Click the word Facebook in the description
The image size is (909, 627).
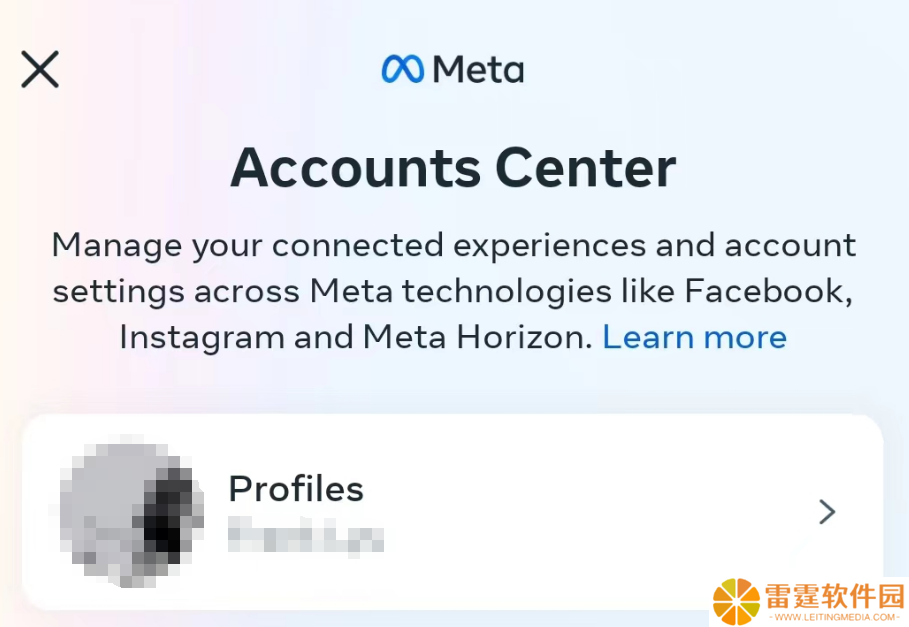pyautogui.click(x=769, y=291)
